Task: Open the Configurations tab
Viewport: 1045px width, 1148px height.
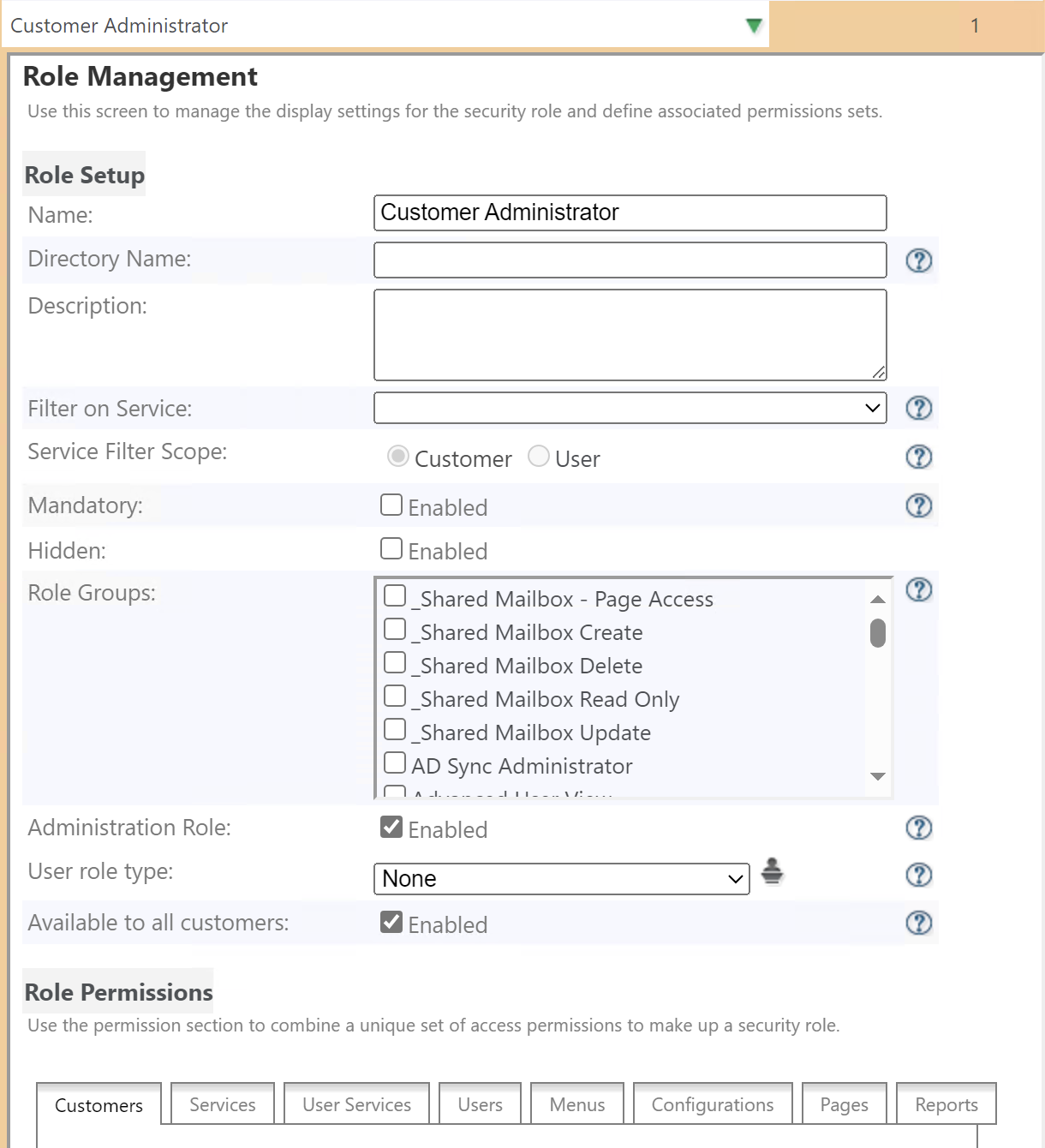Action: 712,1104
